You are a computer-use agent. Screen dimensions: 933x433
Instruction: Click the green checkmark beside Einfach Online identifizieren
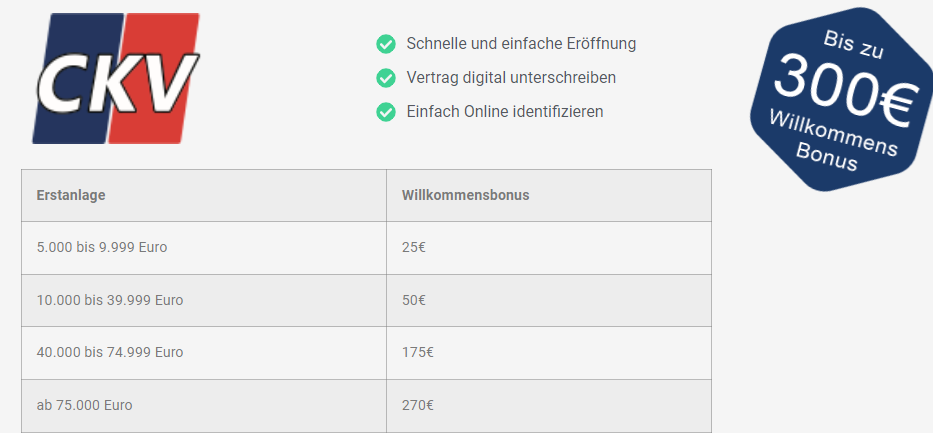coord(386,112)
